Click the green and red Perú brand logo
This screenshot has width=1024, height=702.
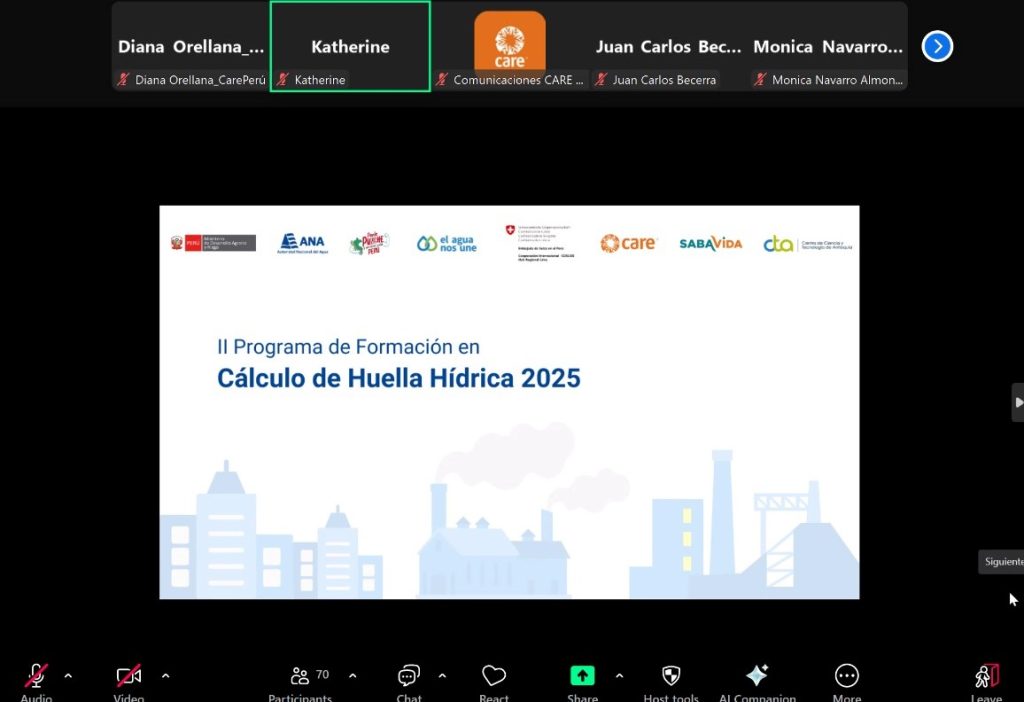coord(370,244)
